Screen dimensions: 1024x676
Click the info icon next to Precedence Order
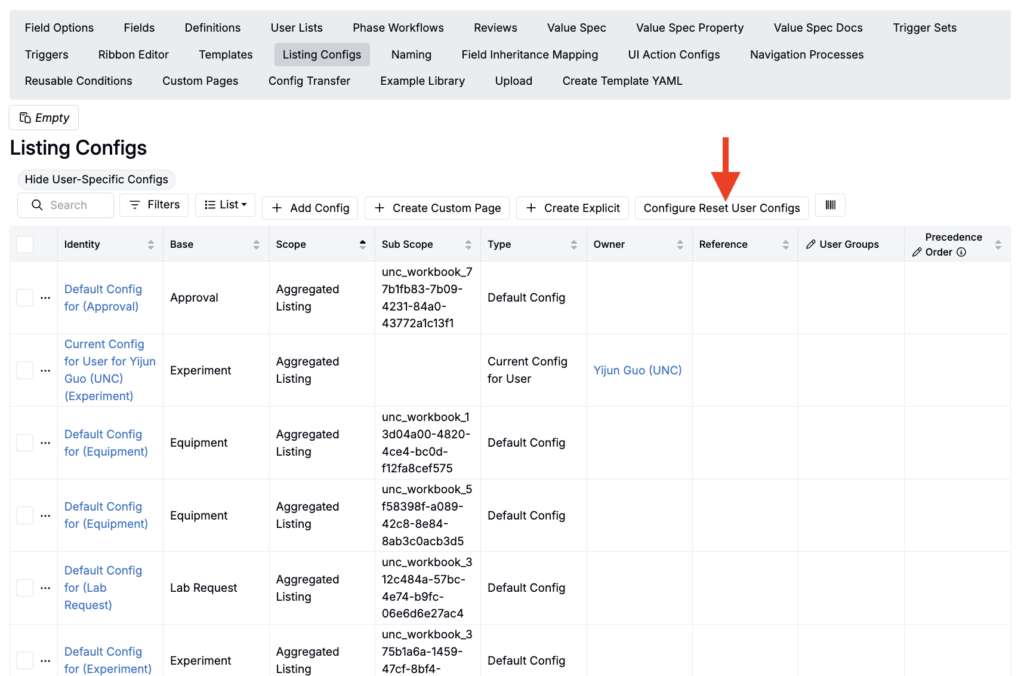pos(961,253)
